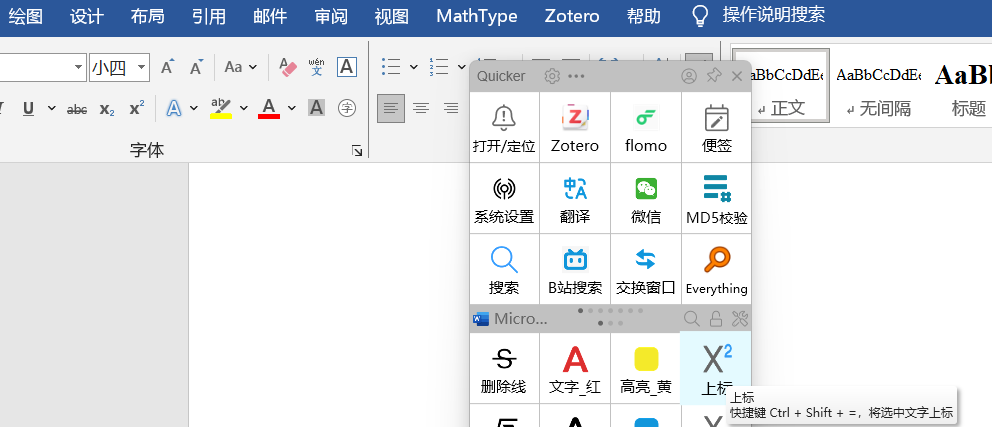Toggle underline formatting

28,109
